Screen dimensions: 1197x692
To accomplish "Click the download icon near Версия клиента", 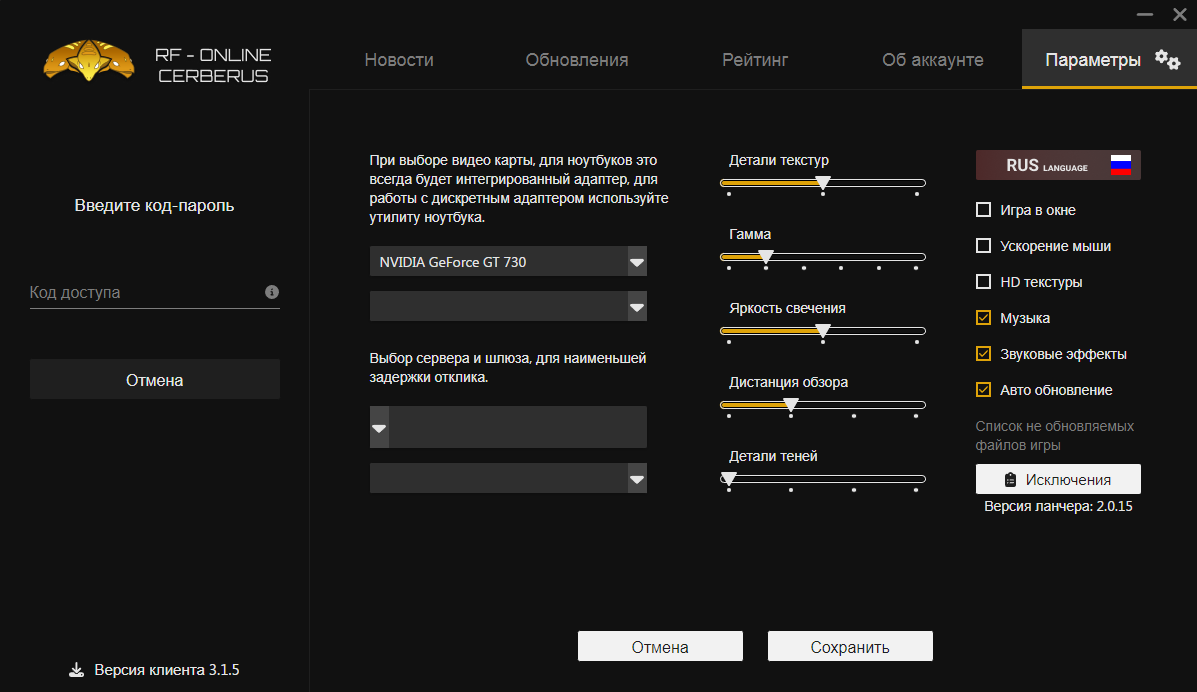I will click(x=77, y=670).
